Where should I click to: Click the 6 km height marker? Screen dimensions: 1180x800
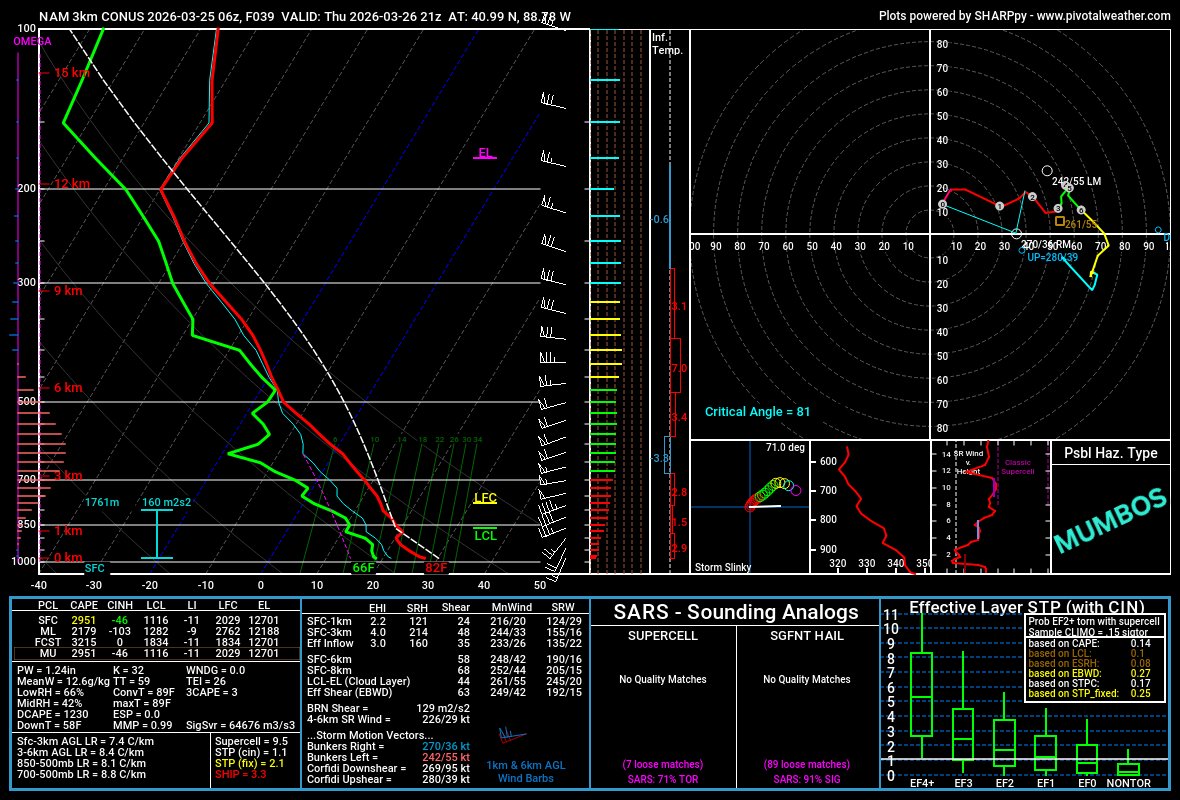point(68,388)
